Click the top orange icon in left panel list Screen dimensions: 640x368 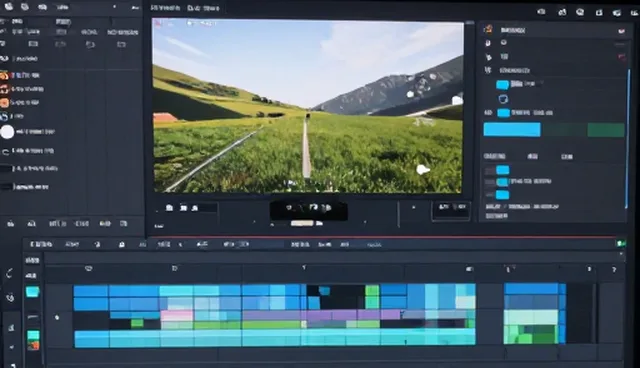click(x=4, y=75)
